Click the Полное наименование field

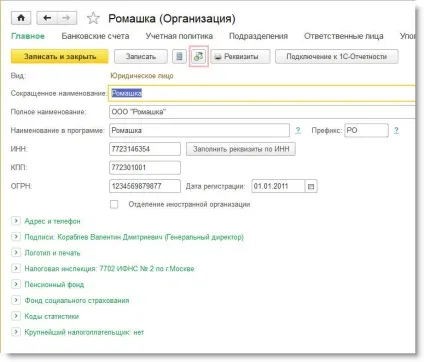click(x=262, y=112)
